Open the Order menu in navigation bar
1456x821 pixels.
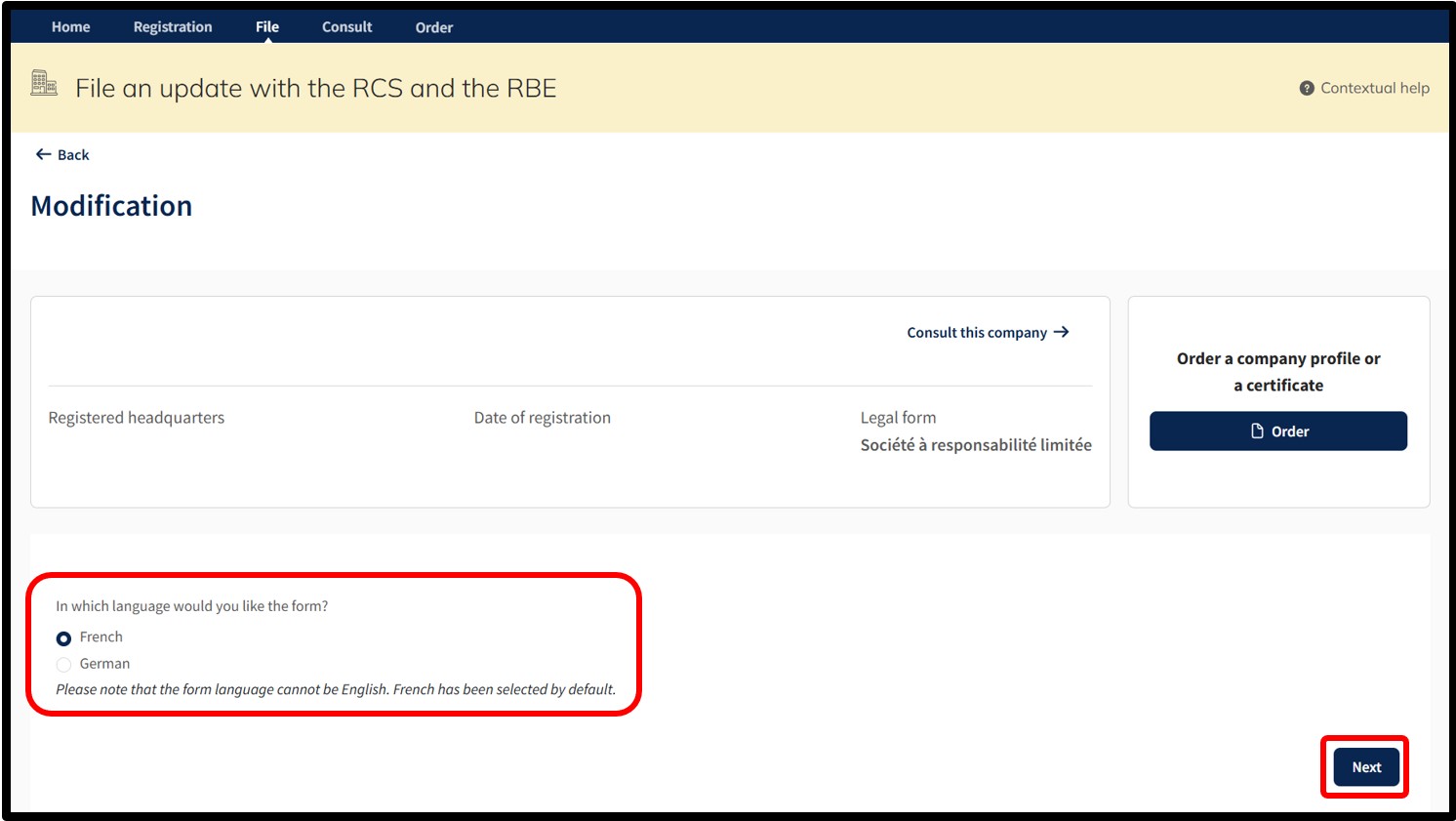(x=434, y=27)
